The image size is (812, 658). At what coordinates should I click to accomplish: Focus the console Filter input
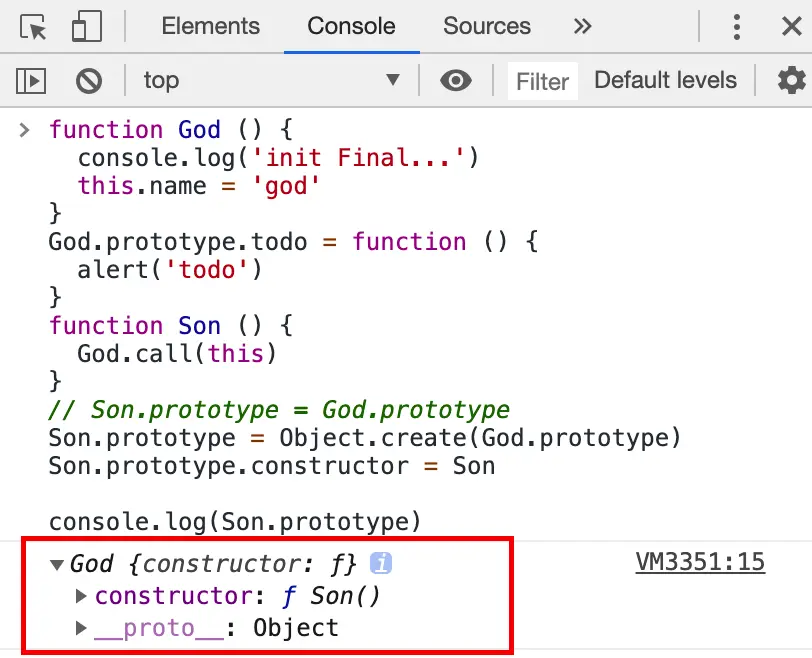coord(542,81)
